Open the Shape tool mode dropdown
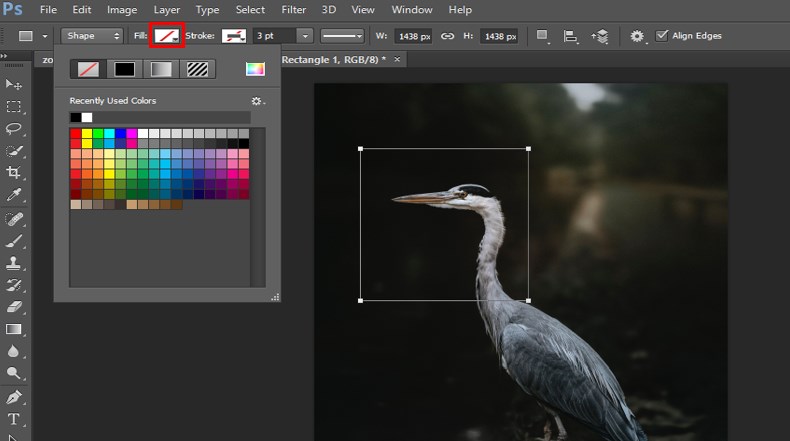This screenshot has height=441, width=790. 92,36
